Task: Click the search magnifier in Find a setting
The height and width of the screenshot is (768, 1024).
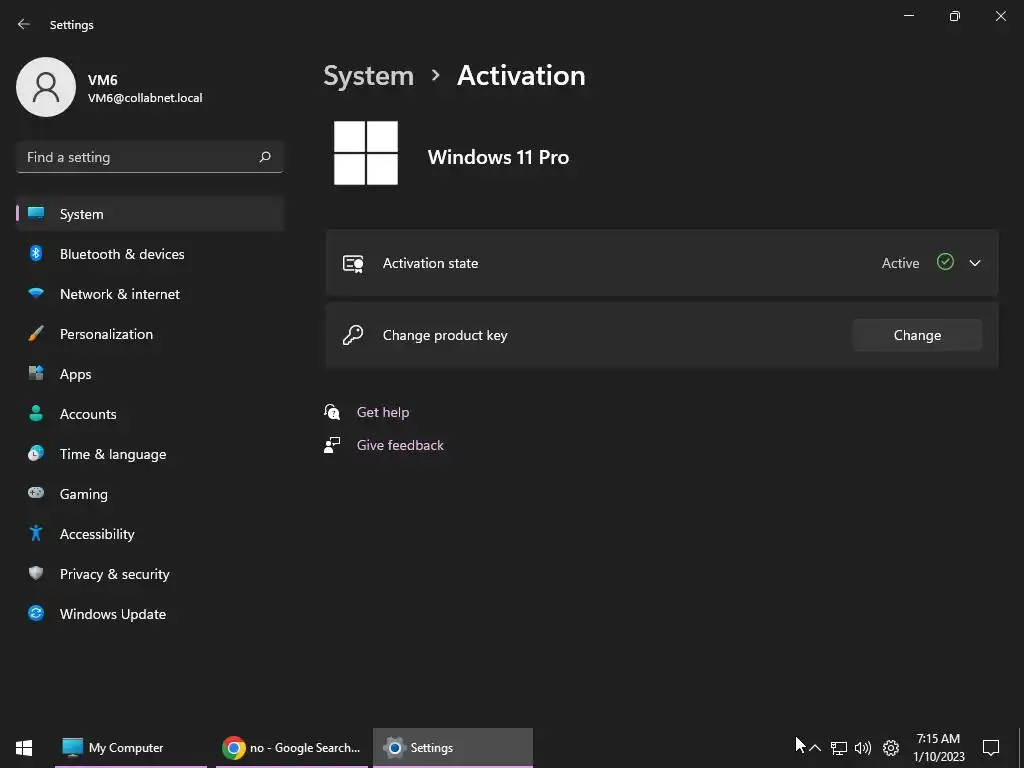Action: pos(264,157)
